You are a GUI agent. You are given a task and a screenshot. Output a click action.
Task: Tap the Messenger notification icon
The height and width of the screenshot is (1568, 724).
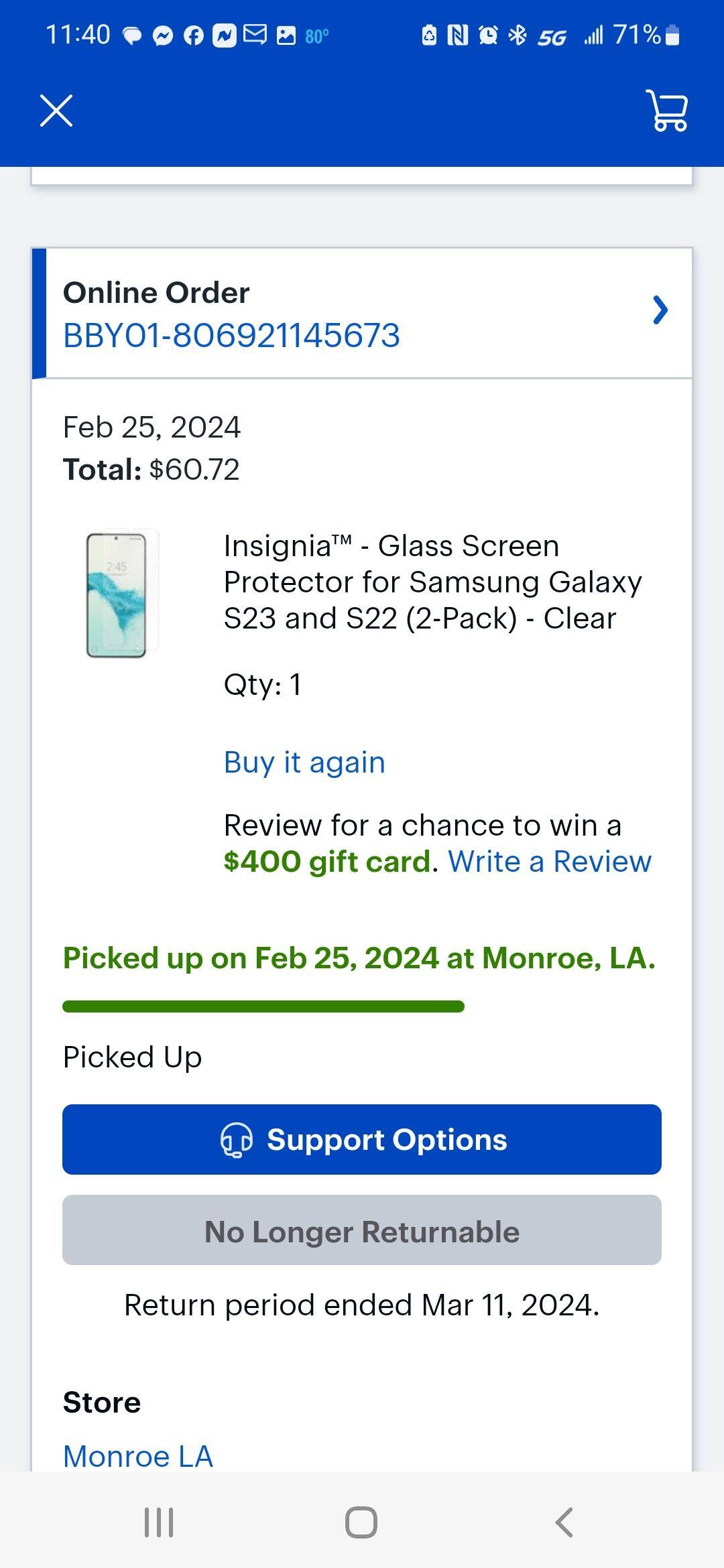point(163,36)
